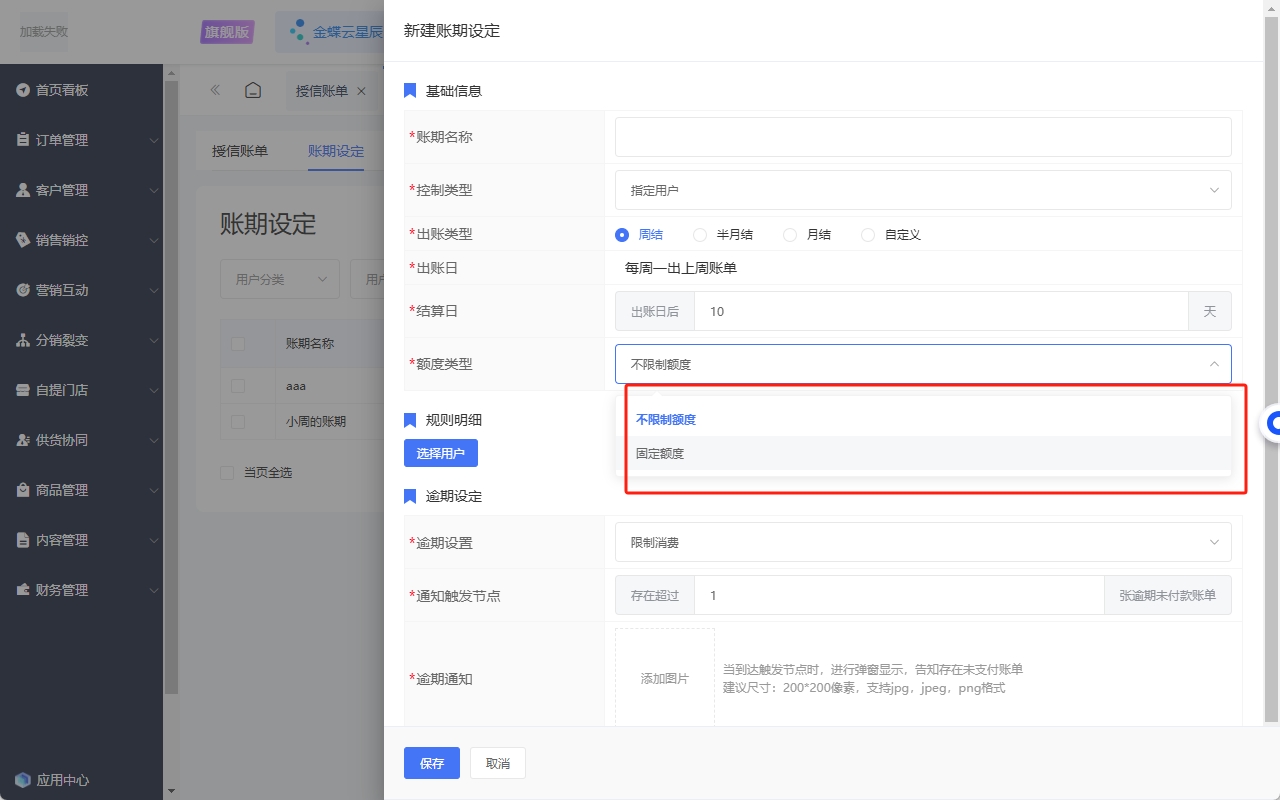Click the 每周一出上周账单 text
The height and width of the screenshot is (800, 1280).
pos(681,268)
